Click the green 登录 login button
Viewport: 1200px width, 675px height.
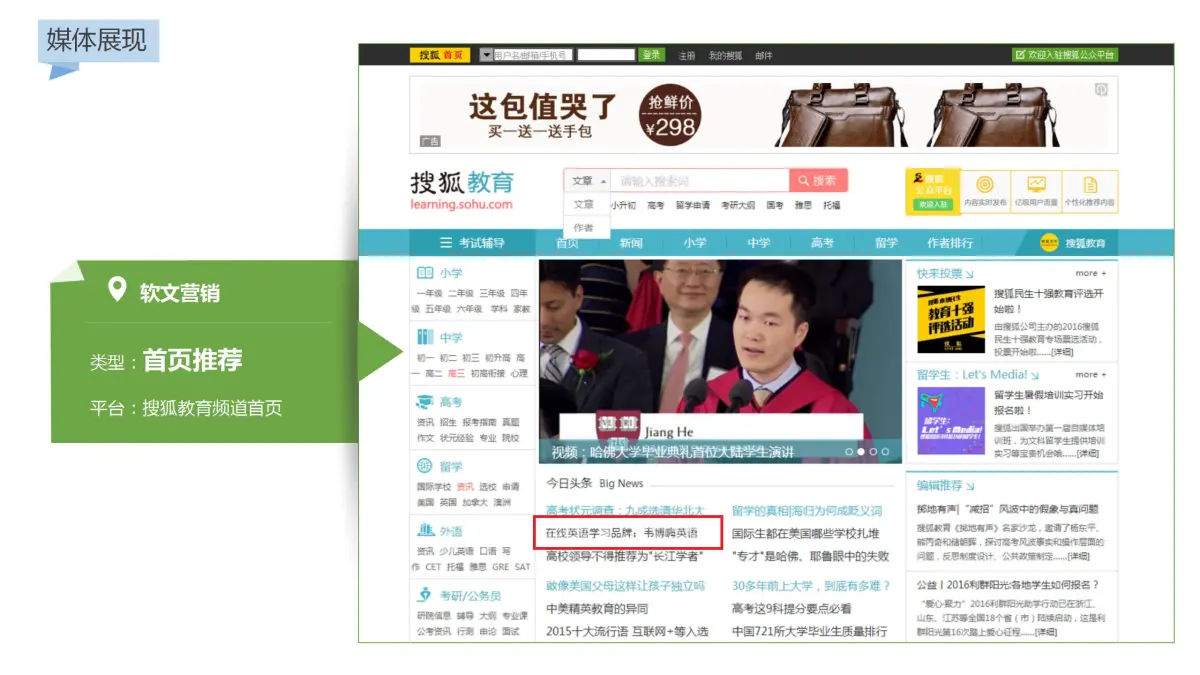pyautogui.click(x=652, y=55)
